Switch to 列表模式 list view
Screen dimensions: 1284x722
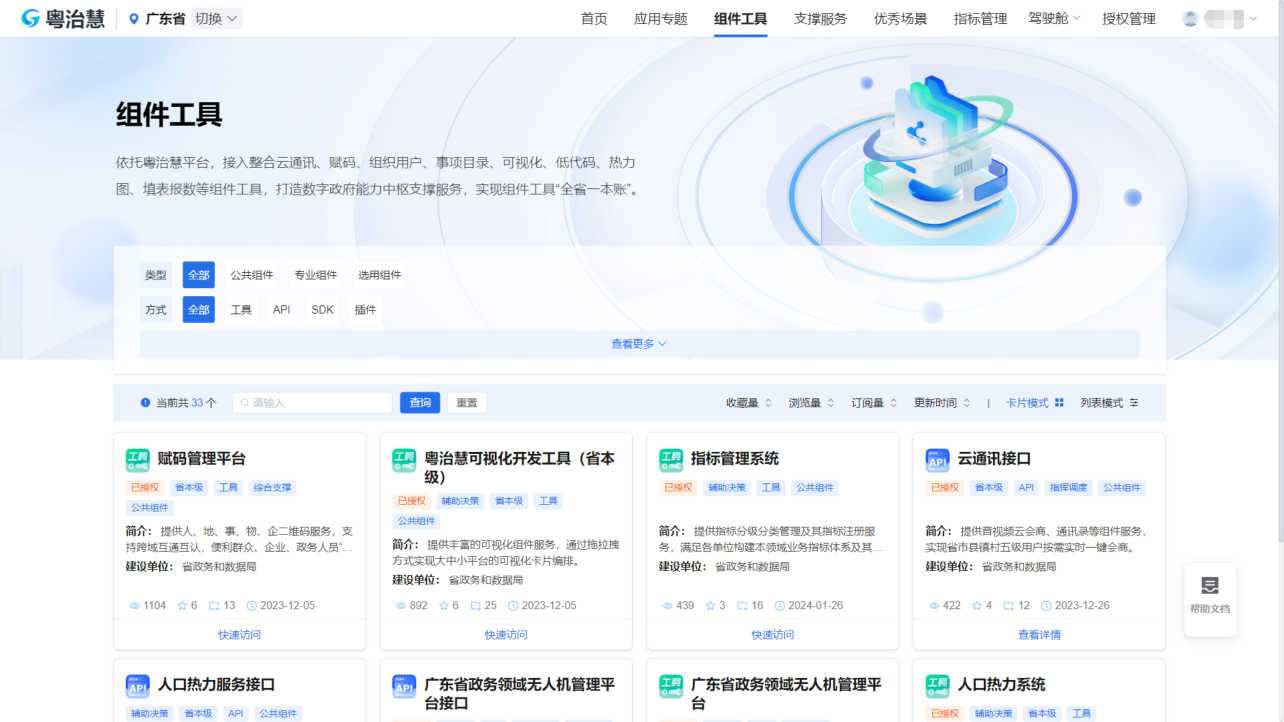point(1109,403)
